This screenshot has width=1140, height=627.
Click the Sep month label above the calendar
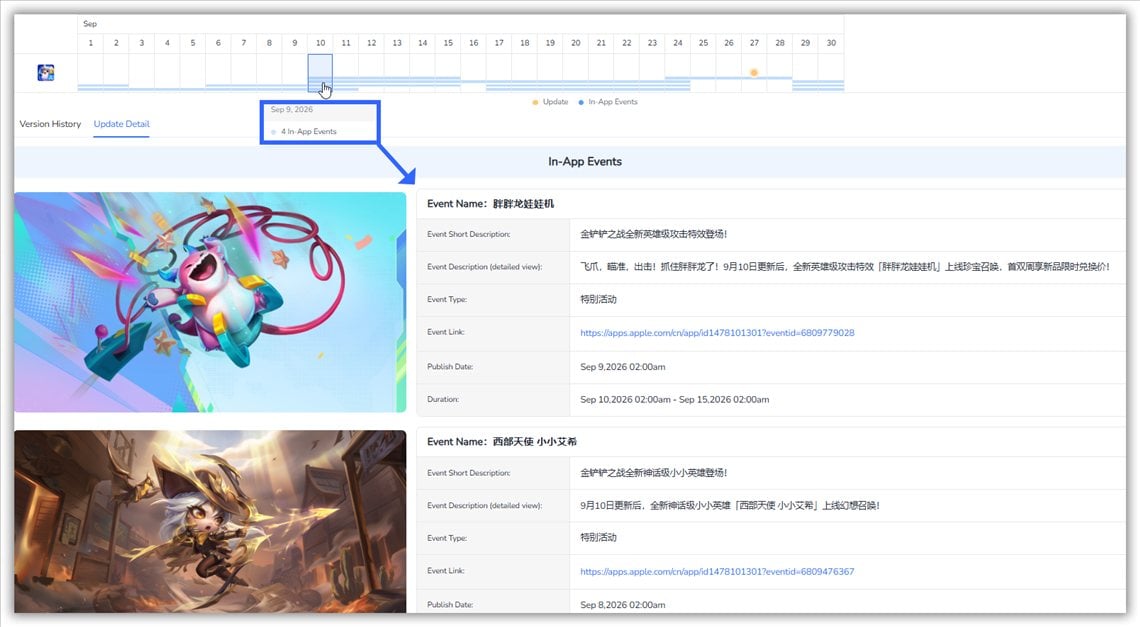pyautogui.click(x=89, y=24)
